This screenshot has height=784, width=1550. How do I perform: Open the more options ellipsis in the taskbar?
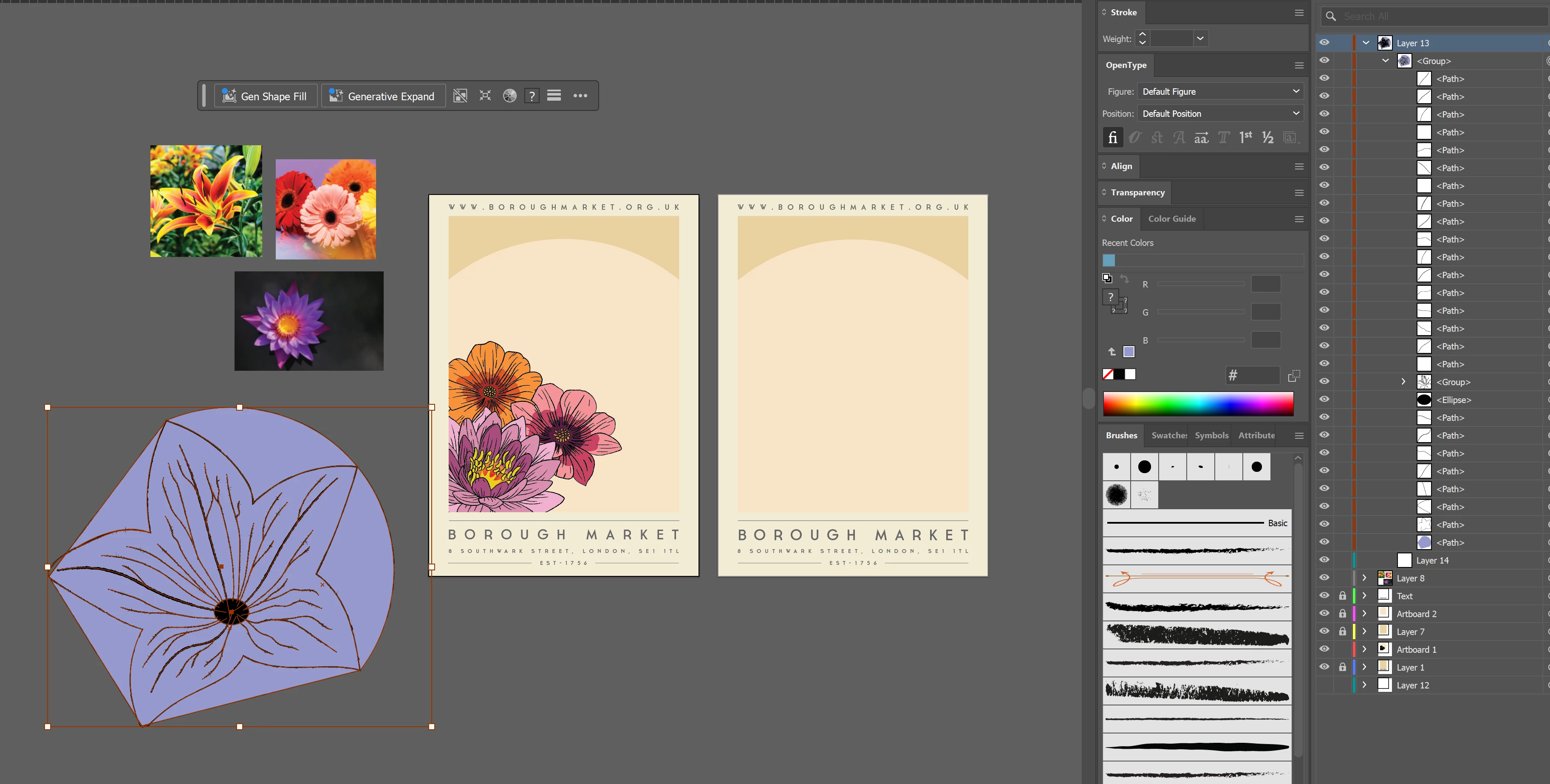click(580, 96)
